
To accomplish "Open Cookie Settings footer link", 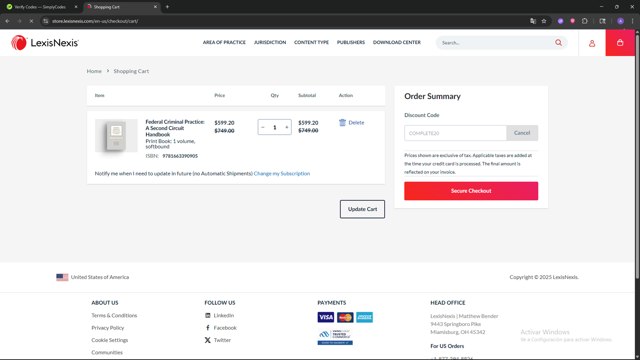I will (110, 340).
